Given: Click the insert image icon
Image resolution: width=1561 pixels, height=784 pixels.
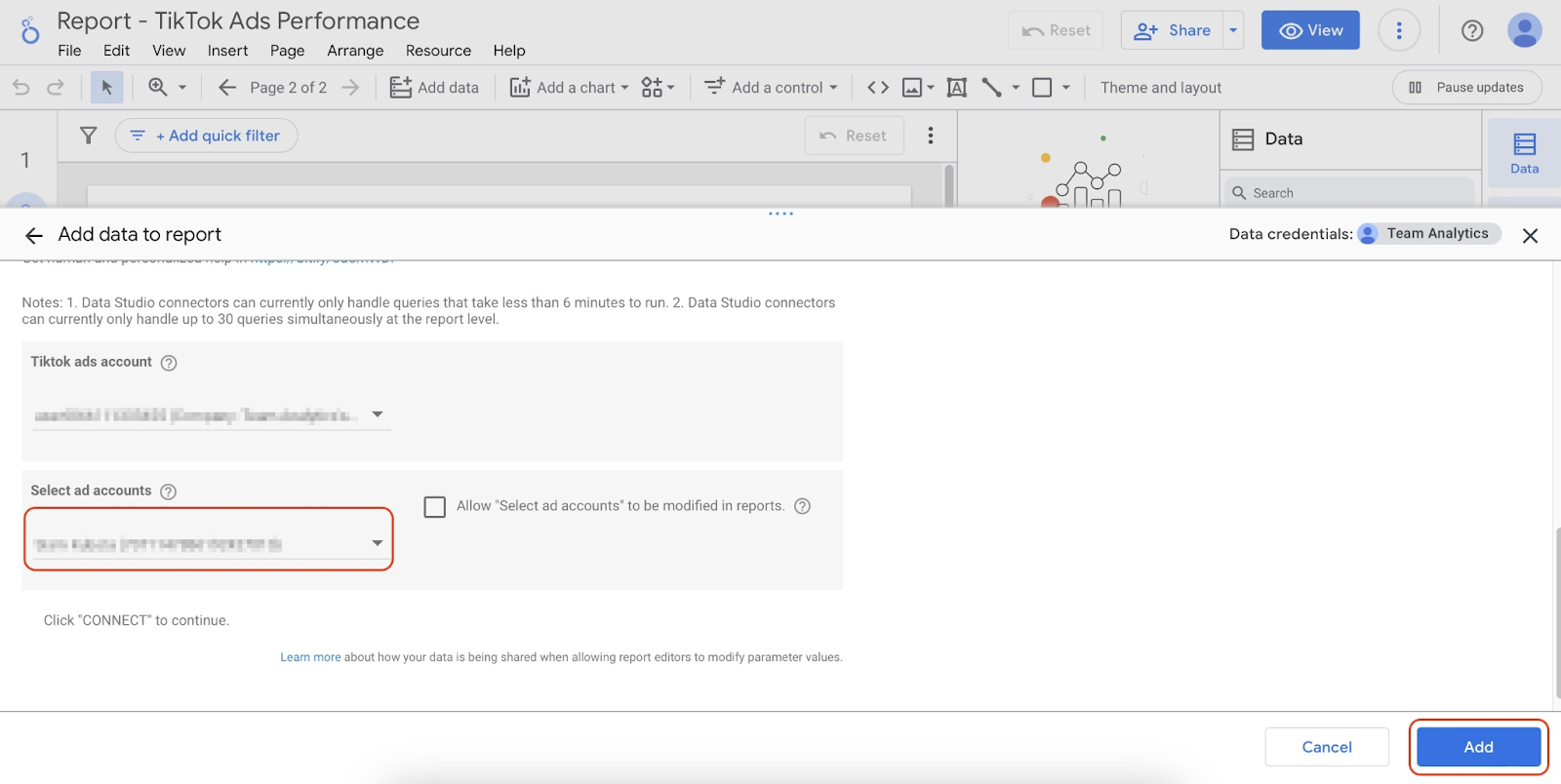Looking at the screenshot, I should click(911, 88).
